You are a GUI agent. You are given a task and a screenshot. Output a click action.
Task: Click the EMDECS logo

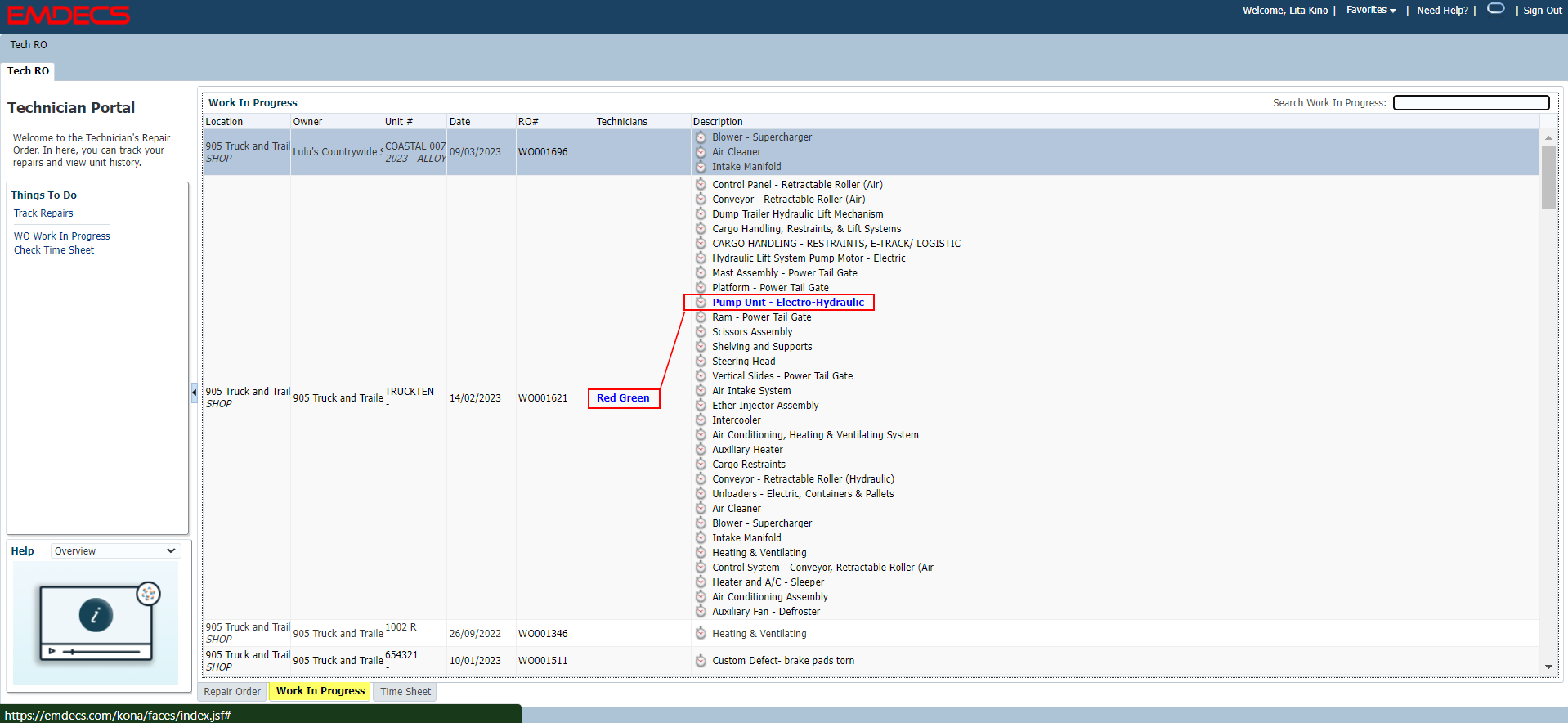69,15
